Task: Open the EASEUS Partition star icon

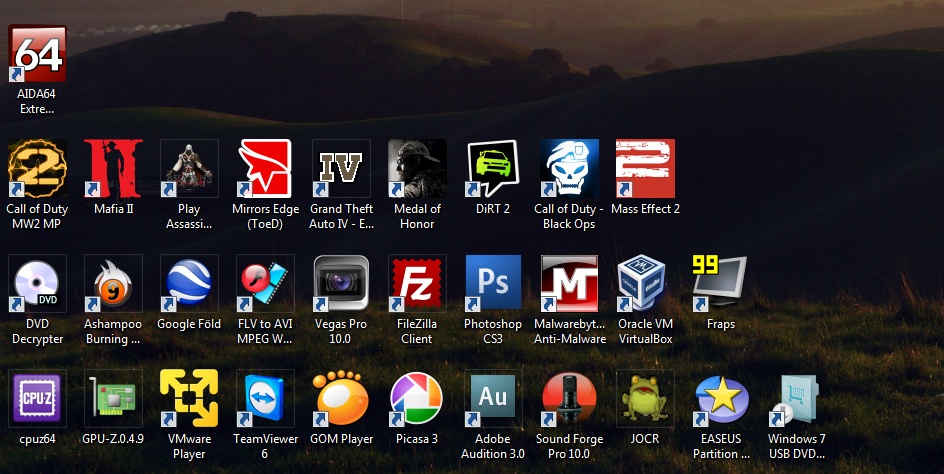Action: pos(721,398)
